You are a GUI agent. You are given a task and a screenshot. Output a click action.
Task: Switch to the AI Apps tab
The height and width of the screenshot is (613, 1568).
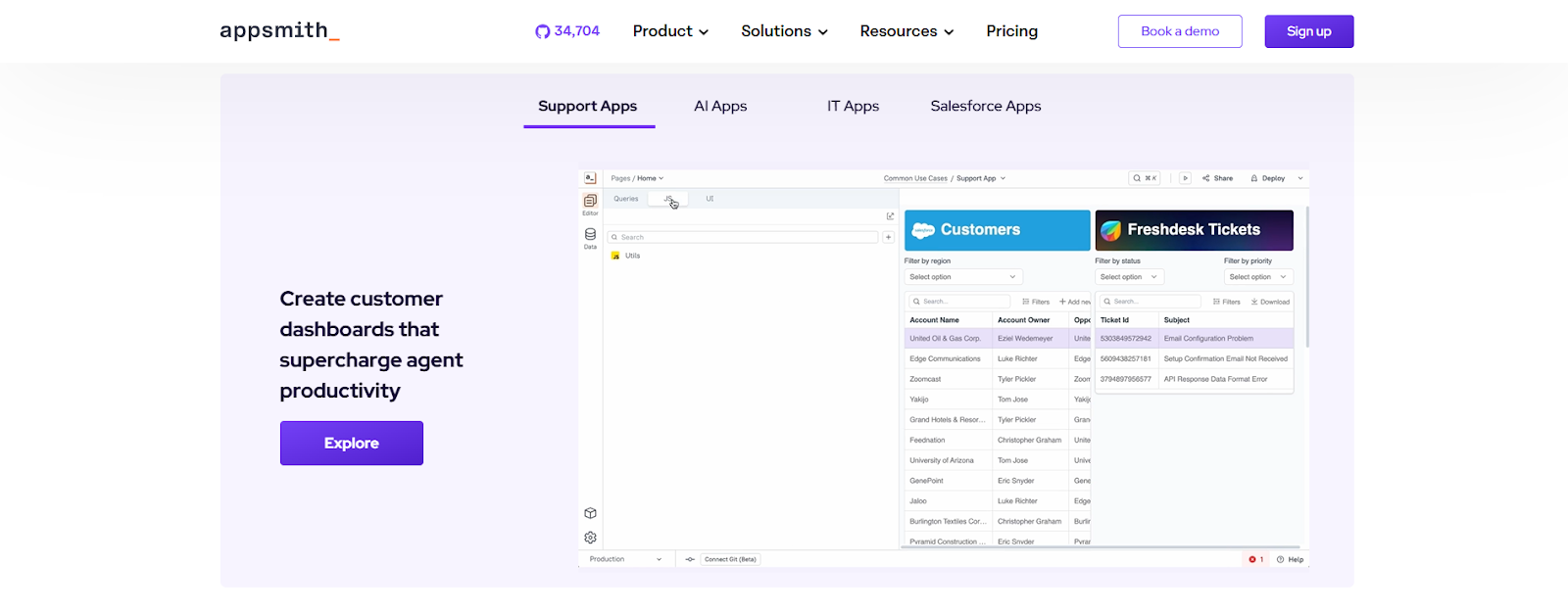(x=720, y=106)
